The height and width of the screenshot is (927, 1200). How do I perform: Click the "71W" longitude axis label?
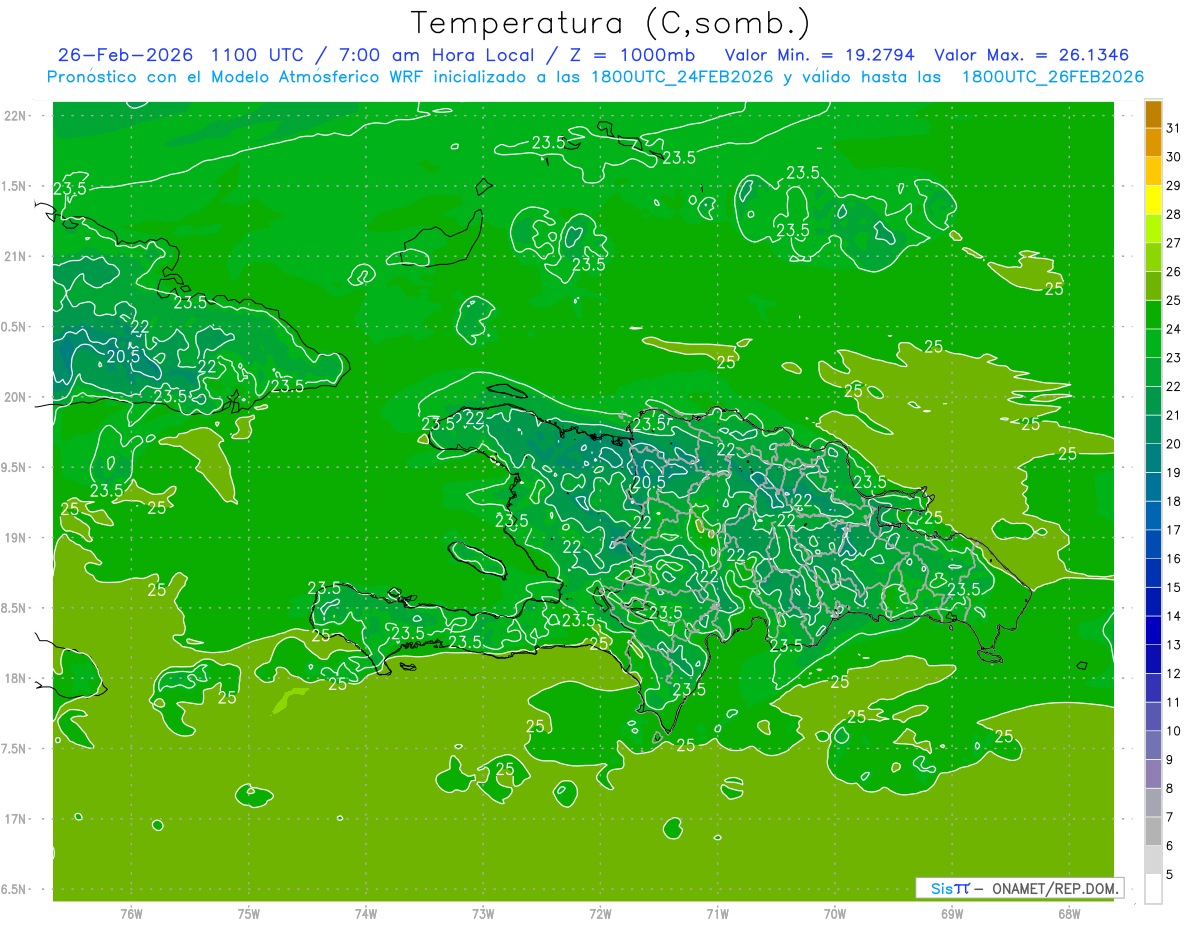tap(717, 913)
